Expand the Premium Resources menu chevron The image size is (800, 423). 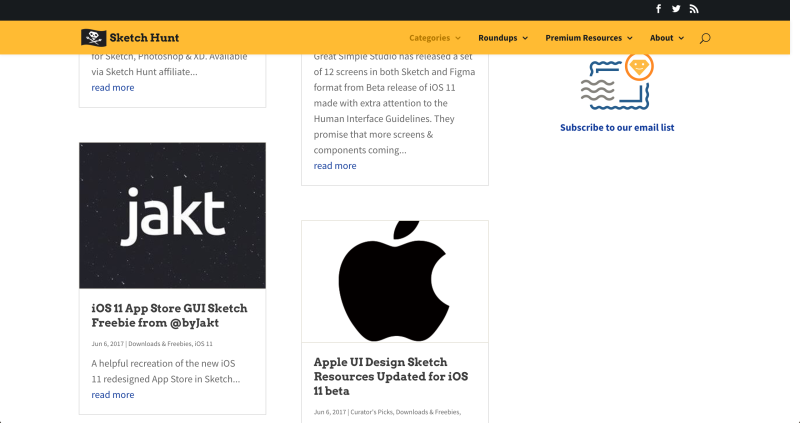(x=630, y=38)
